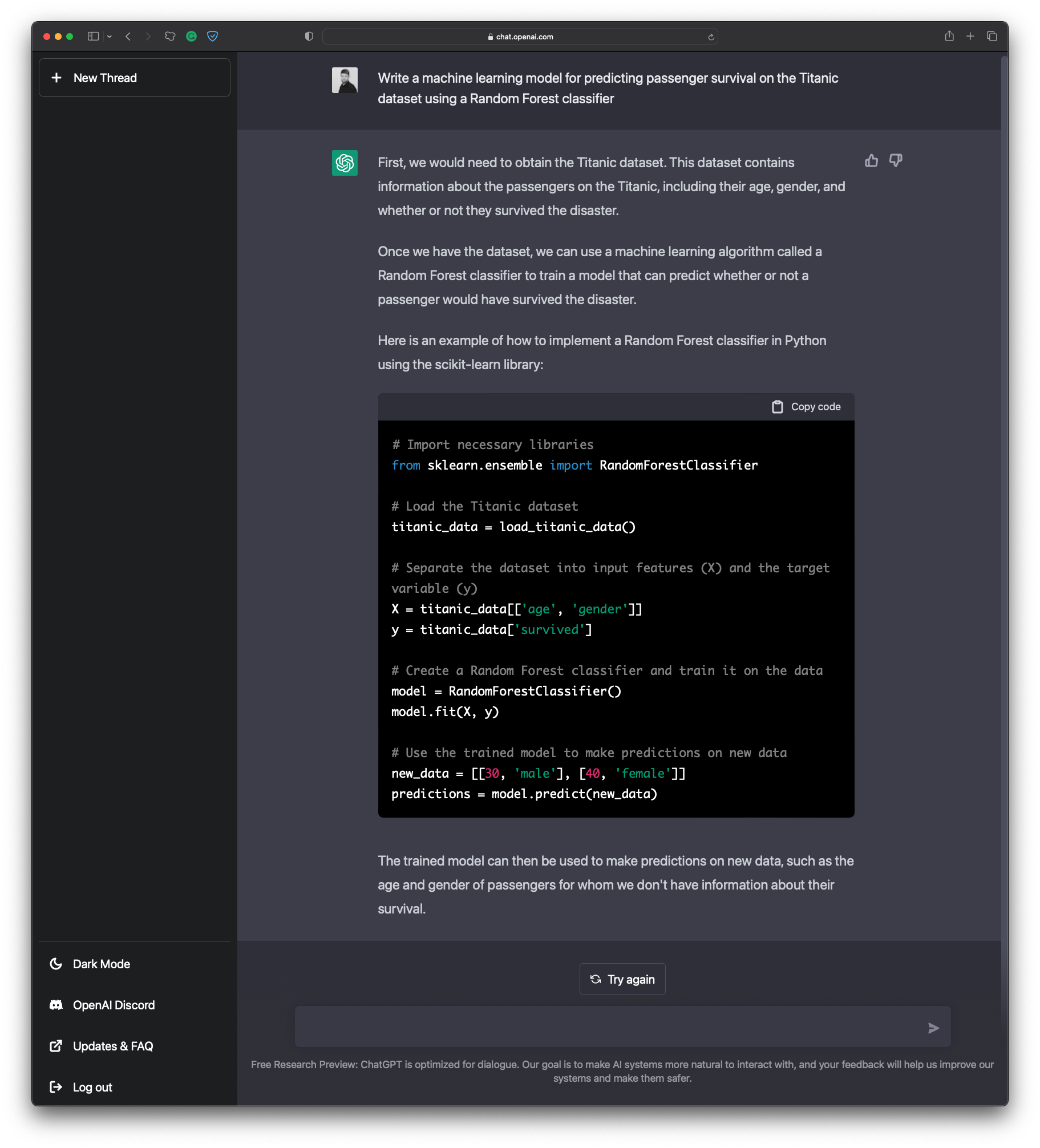
Task: Copy code from the code block
Action: (807, 407)
